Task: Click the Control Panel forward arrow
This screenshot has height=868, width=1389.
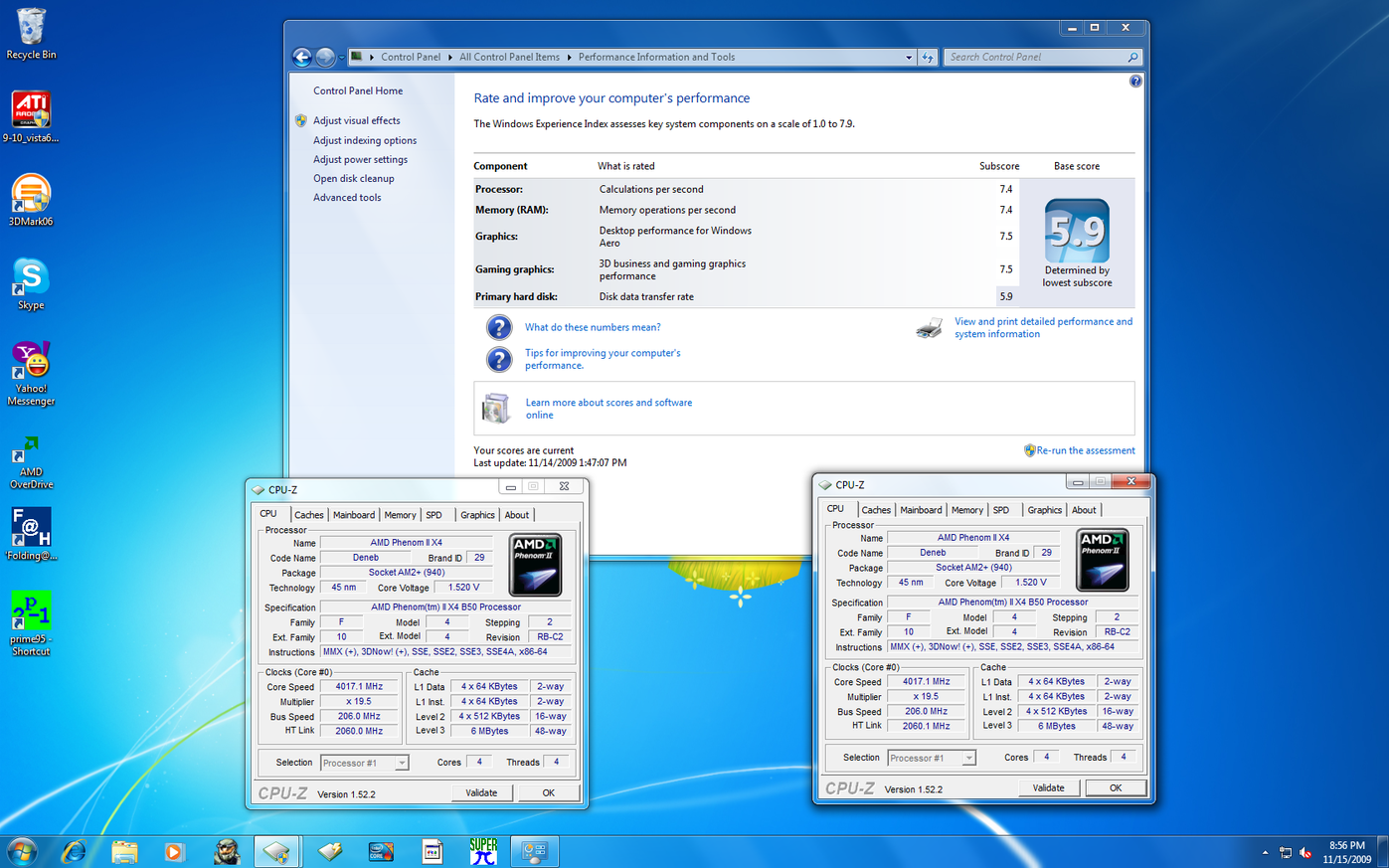Action: [x=325, y=57]
